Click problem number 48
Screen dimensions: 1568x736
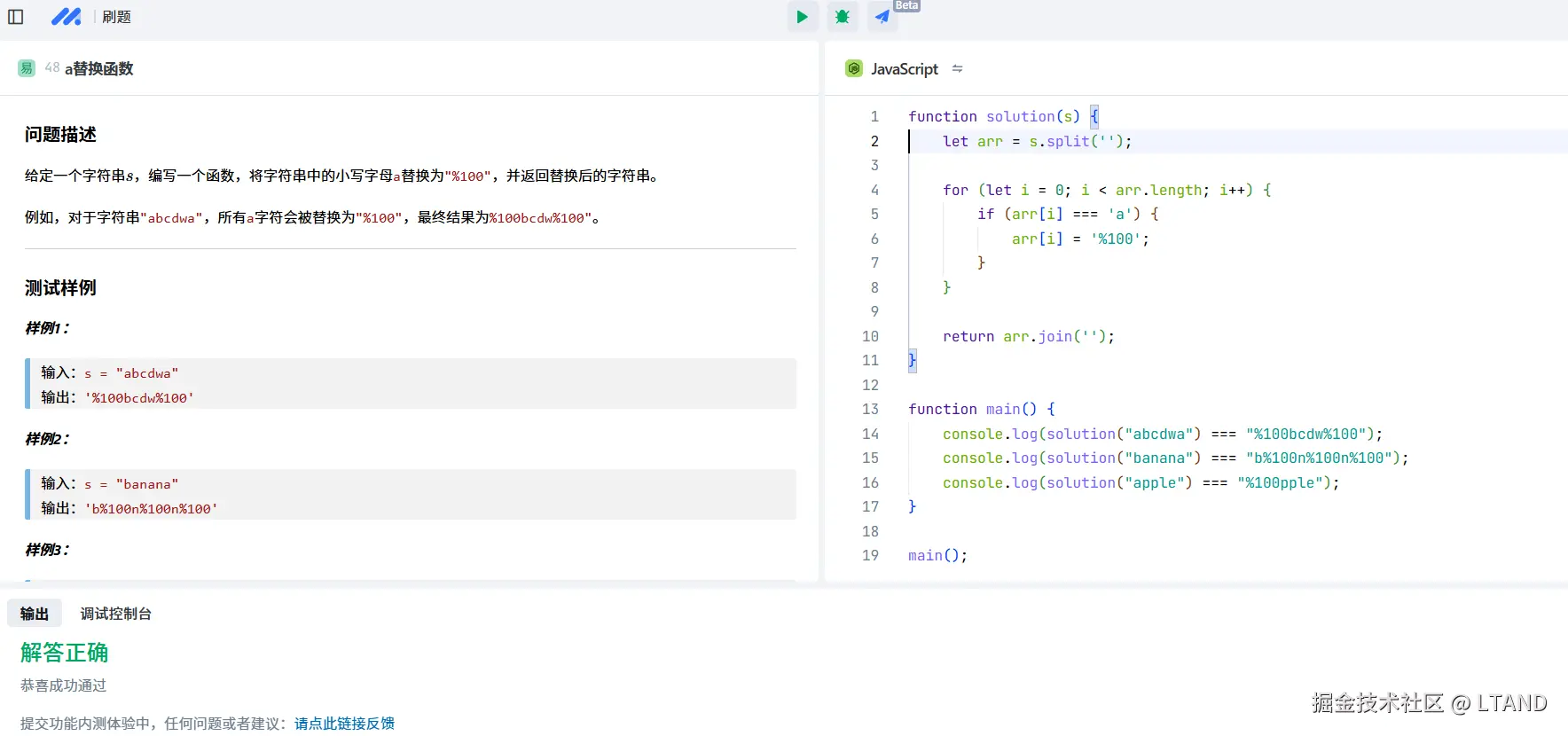[52, 67]
